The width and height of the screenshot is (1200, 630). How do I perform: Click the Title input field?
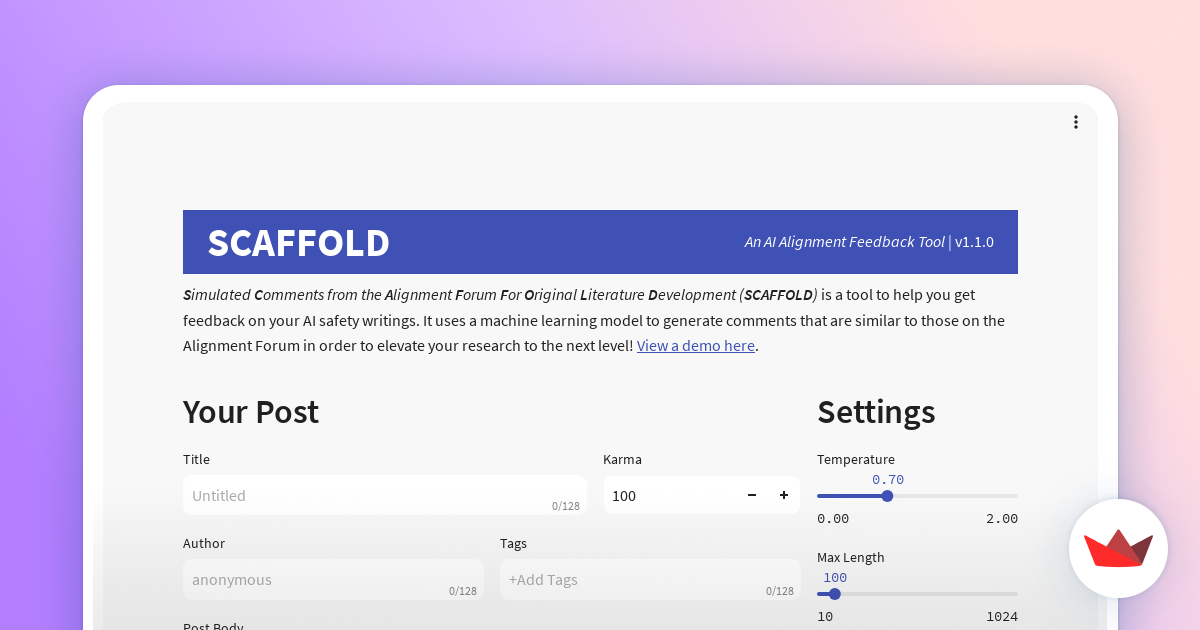point(385,495)
